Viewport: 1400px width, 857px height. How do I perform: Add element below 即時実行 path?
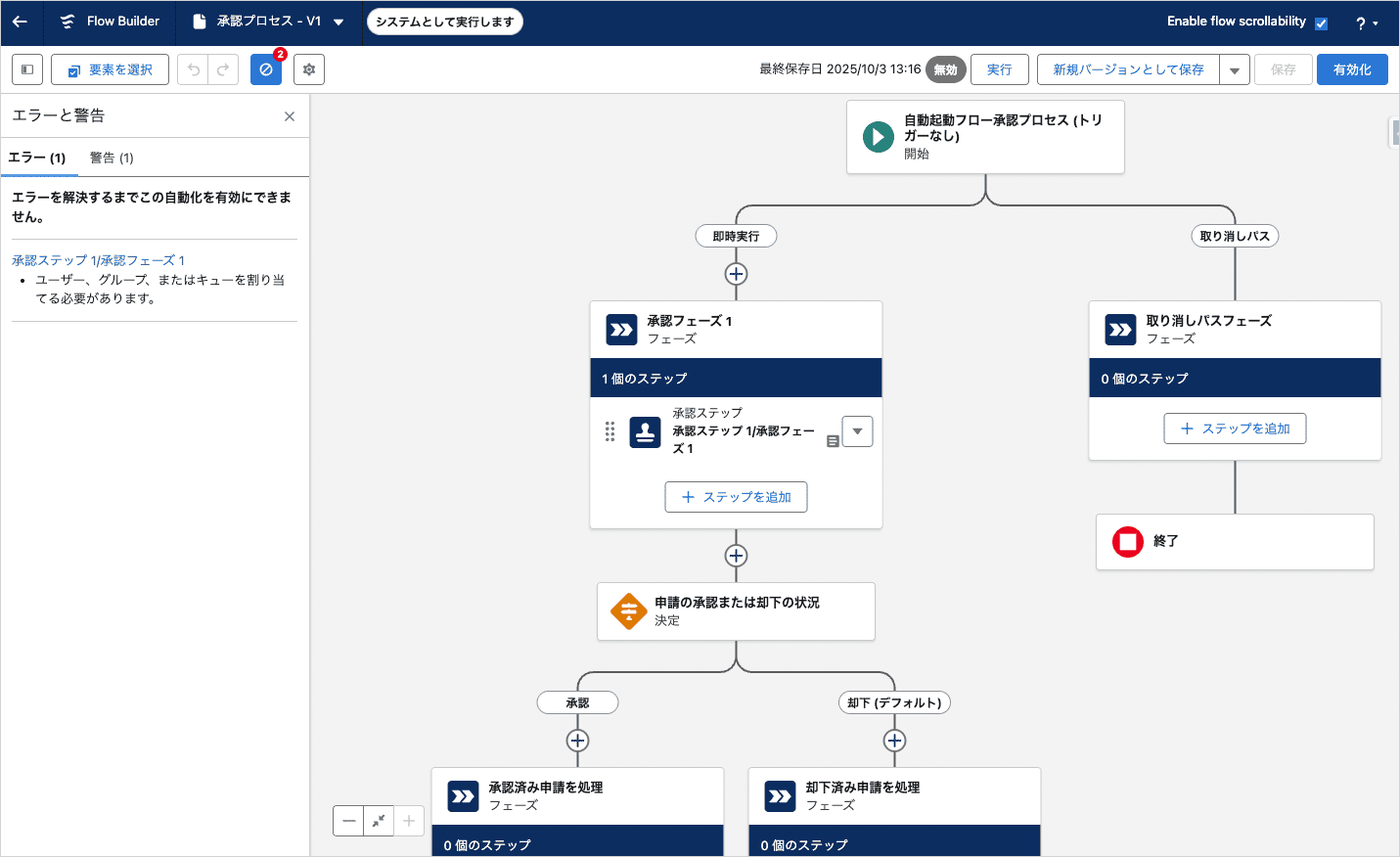click(736, 274)
